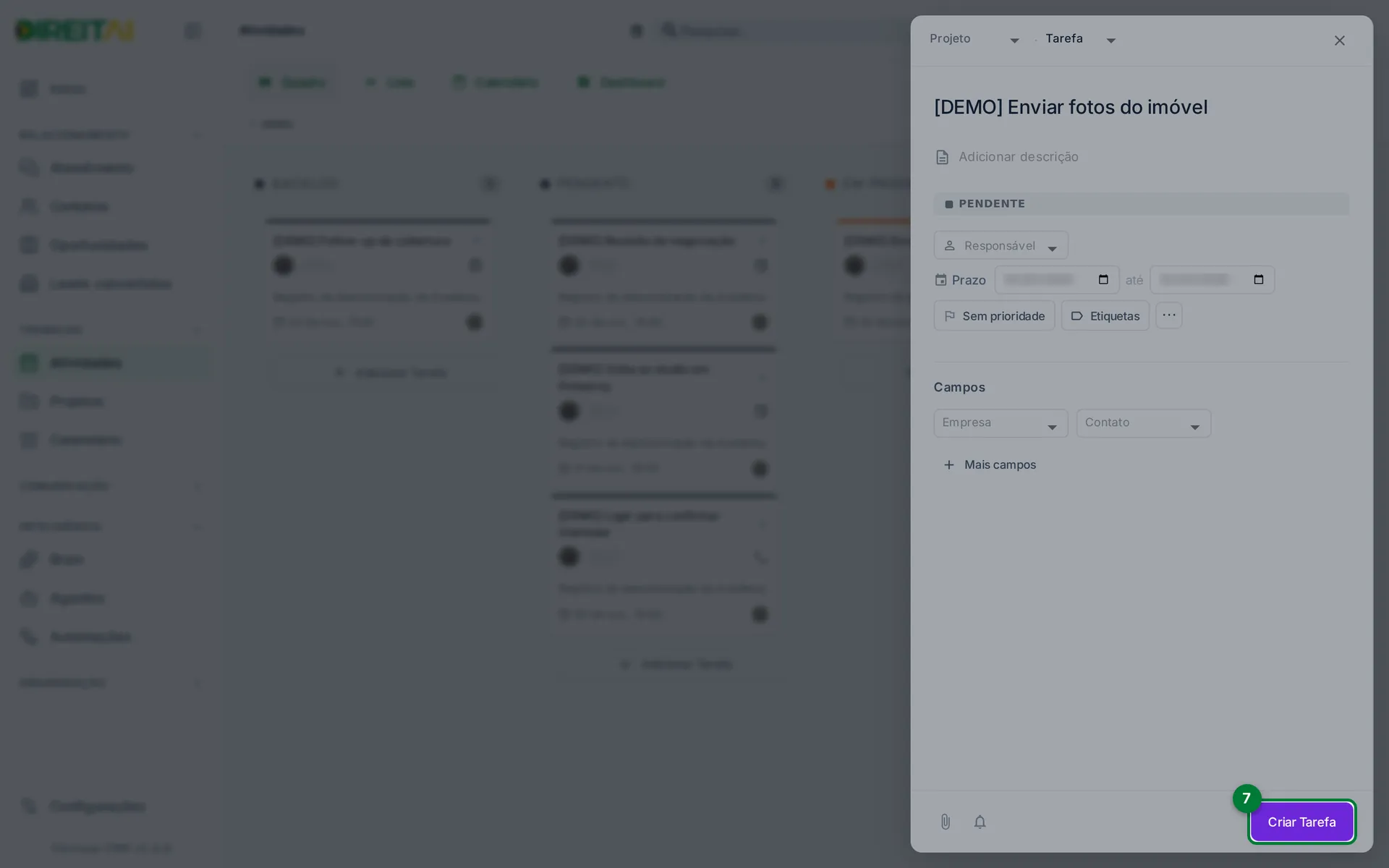The width and height of the screenshot is (1389, 868).
Task: Click the reminder bell icon
Action: [x=980, y=822]
